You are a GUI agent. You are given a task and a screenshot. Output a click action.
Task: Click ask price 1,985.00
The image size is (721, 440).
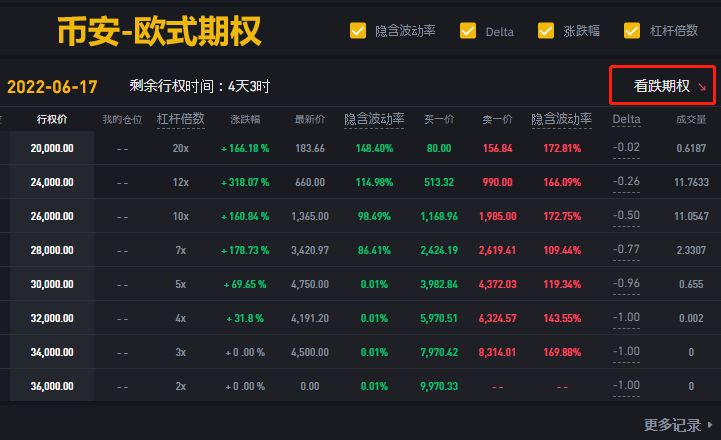498,216
